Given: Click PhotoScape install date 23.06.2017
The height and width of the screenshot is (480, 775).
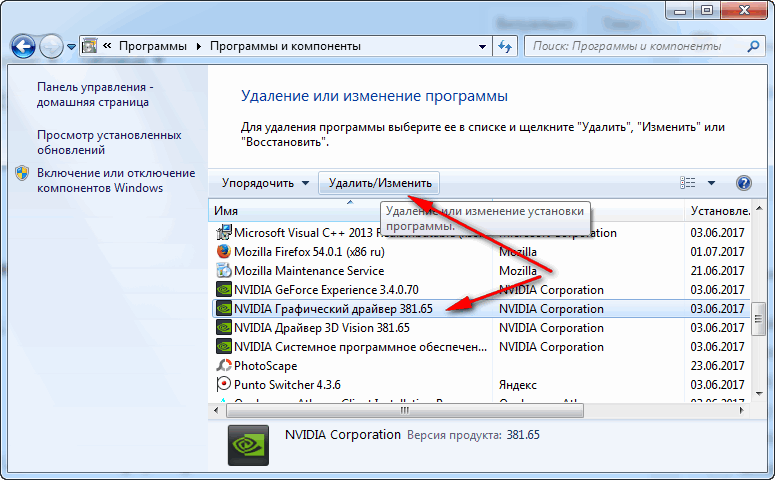Looking at the screenshot, I should click(717, 366).
